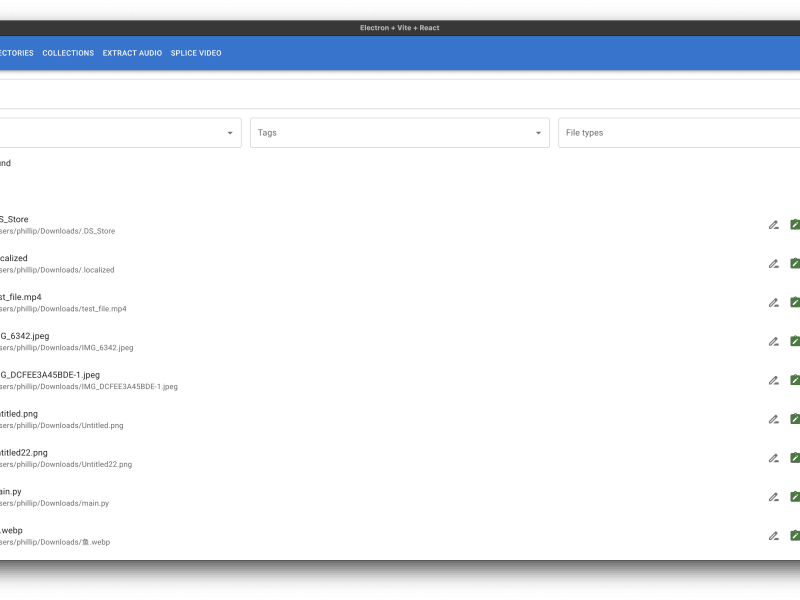
Task: Edit the .webp file with the pencil icon
Action: click(x=773, y=536)
